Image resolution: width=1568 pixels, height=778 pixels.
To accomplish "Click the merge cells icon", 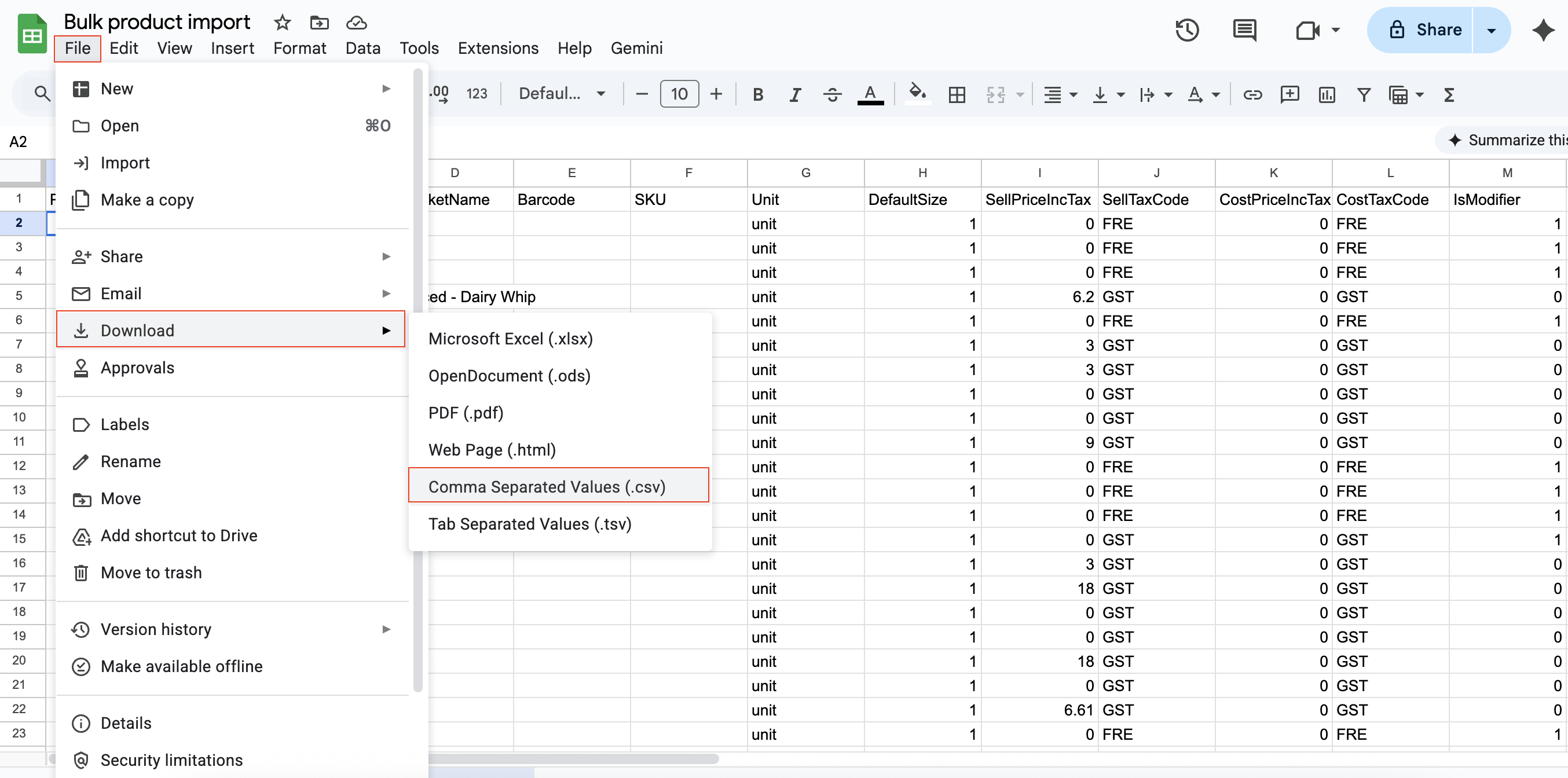I will click(995, 94).
